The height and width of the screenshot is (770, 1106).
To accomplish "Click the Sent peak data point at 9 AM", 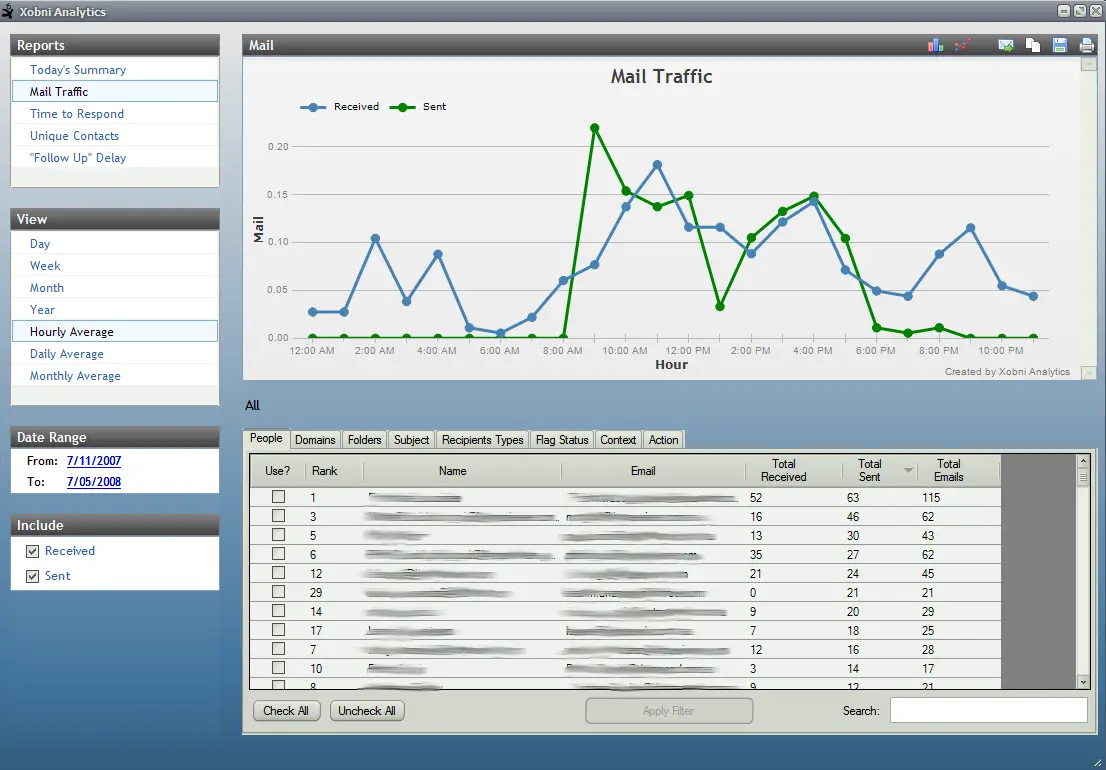I will 595,128.
